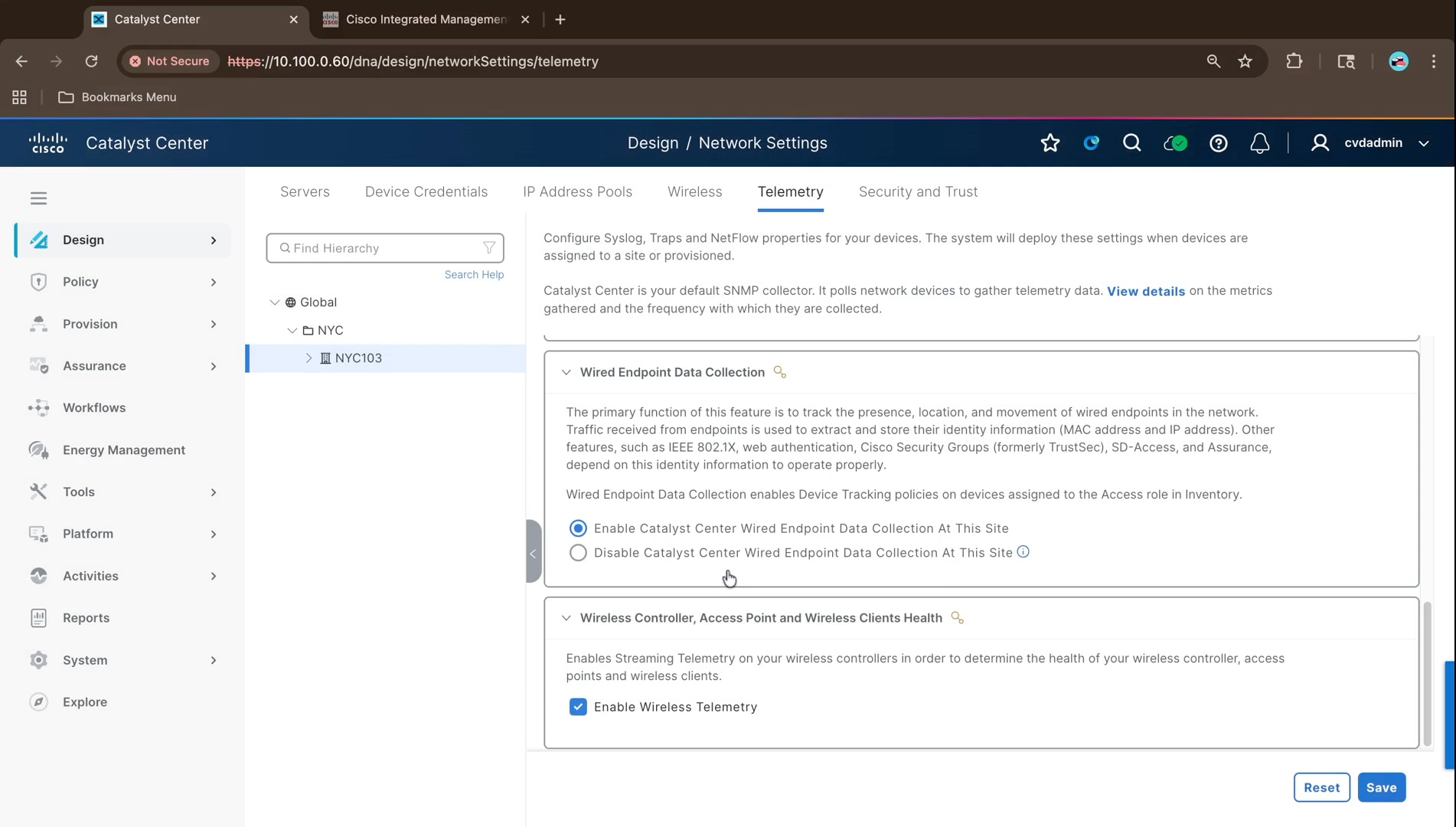Expand the Policy menu chevron
The height and width of the screenshot is (827, 1456).
(x=214, y=282)
